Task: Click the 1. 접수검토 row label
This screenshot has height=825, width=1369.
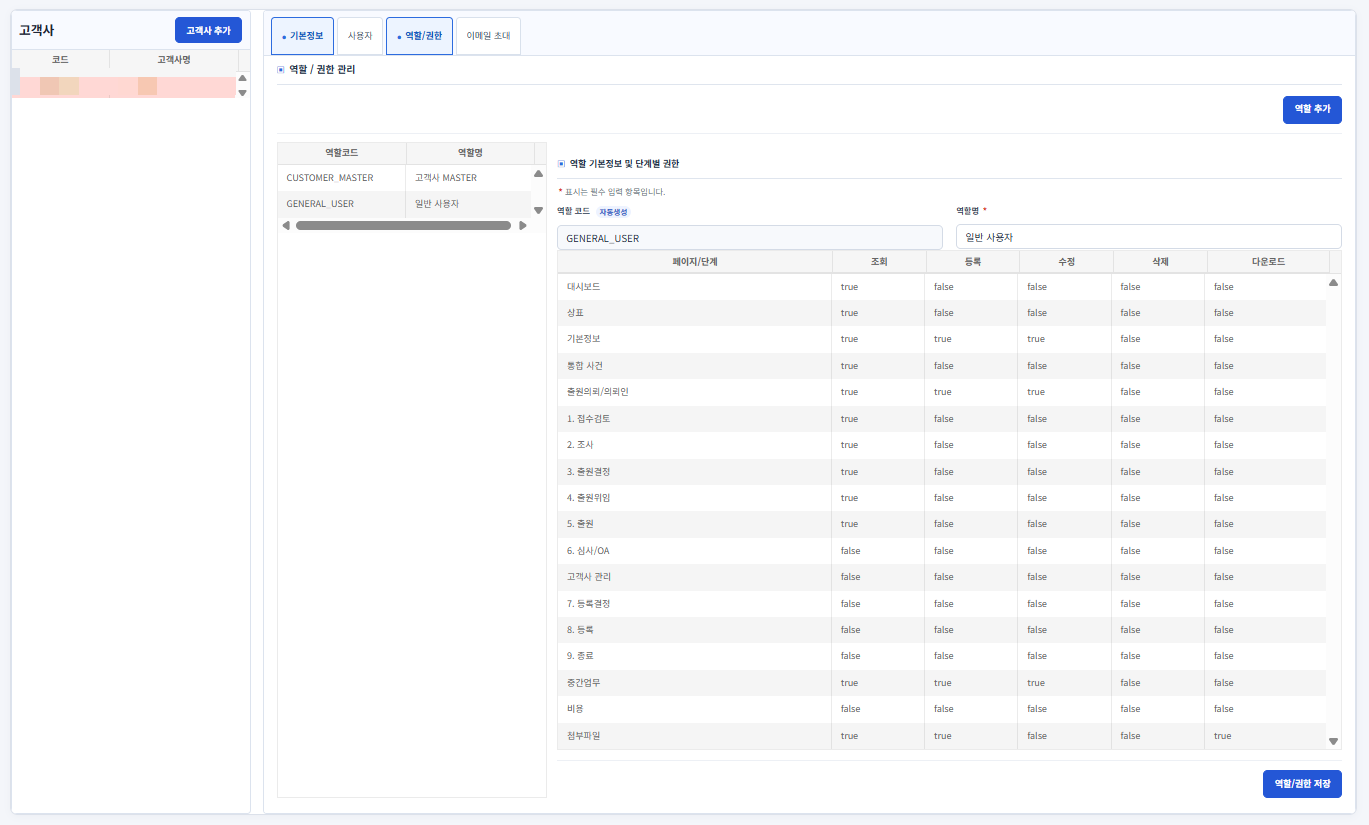Action: point(589,419)
